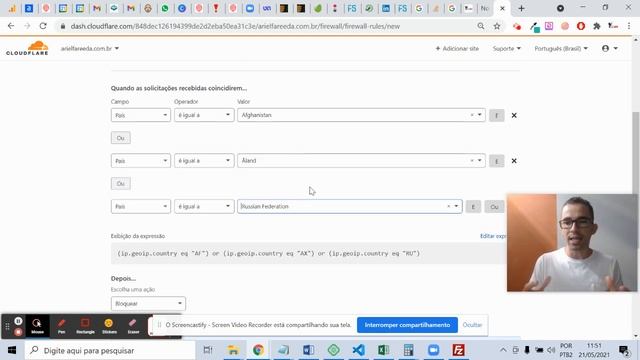
Task: Expand the Campo dropdown in Åland row
Action: point(141,161)
